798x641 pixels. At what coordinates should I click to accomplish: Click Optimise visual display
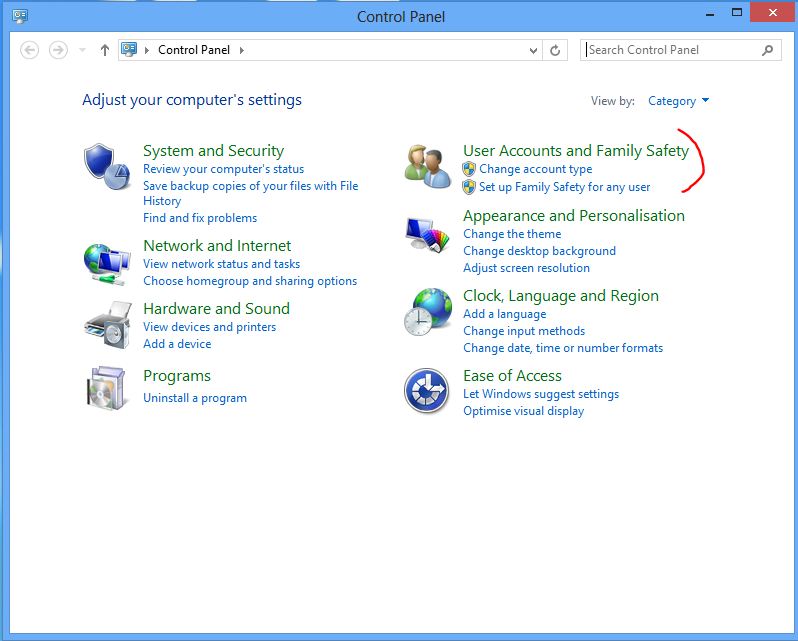click(523, 411)
